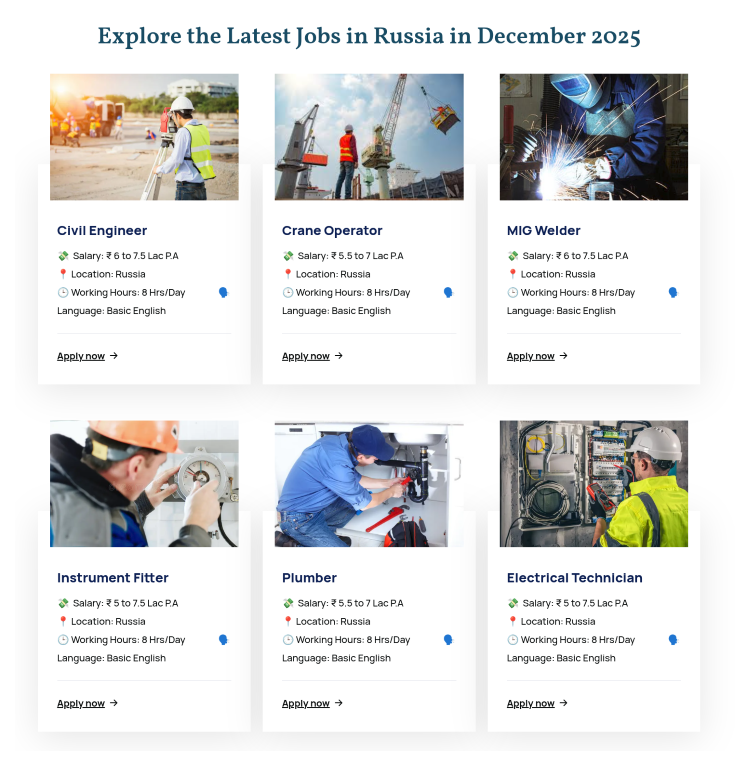Image resolution: width=737 pixels, height=764 pixels.
Task: Click Location: Russia in Instrument Fitter card
Action: [108, 622]
